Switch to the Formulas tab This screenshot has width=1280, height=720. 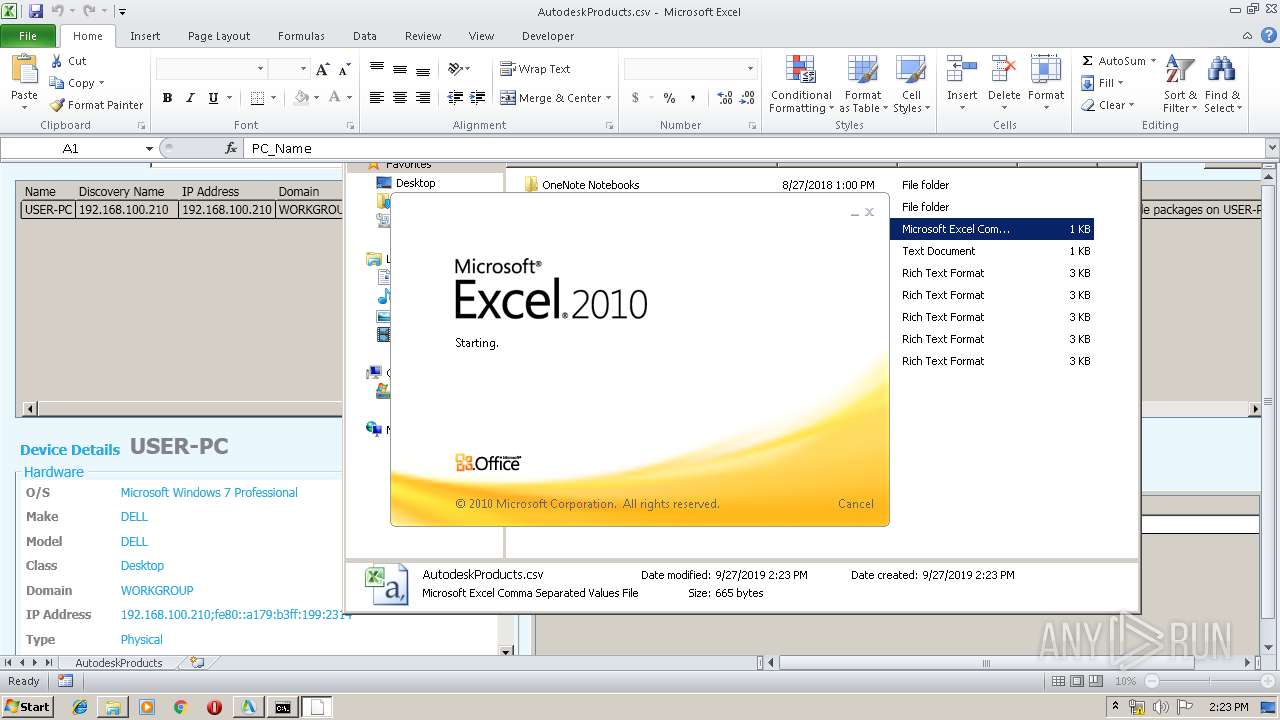[301, 36]
